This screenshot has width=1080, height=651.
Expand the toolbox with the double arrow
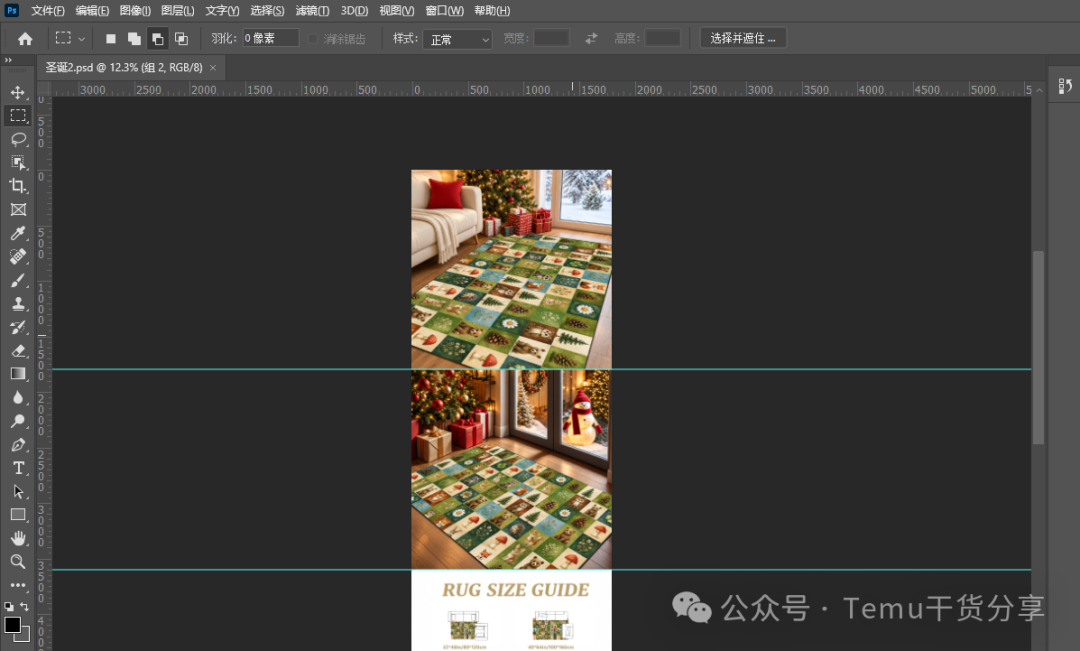pyautogui.click(x=8, y=61)
